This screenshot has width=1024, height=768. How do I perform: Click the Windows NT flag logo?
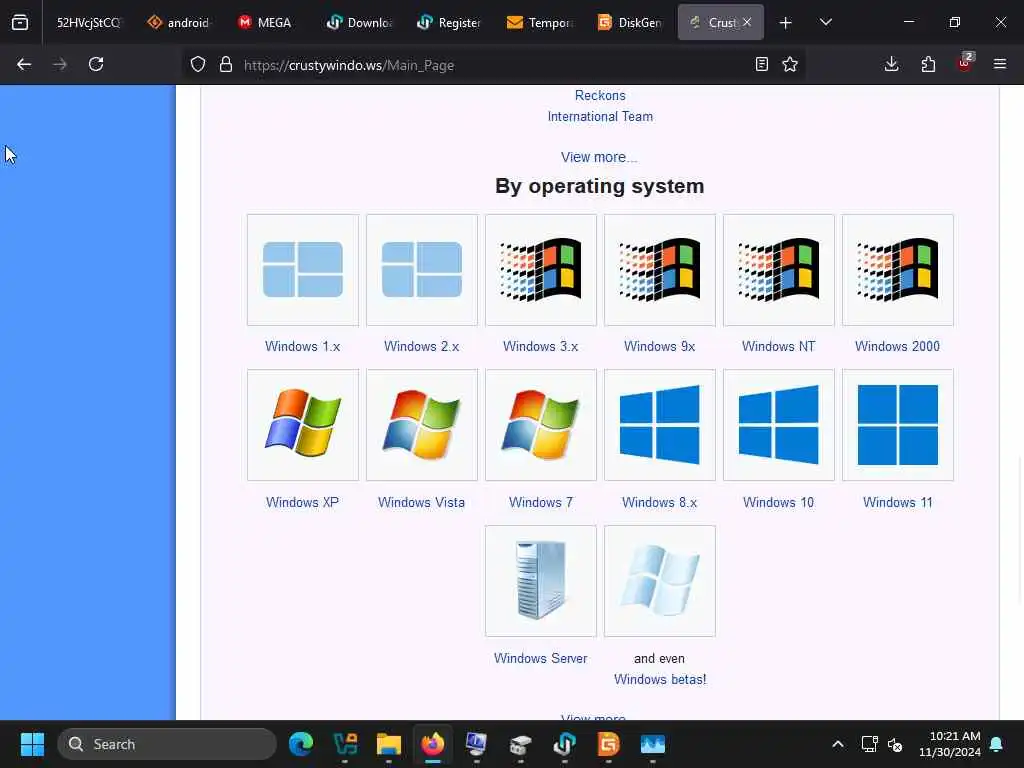pyautogui.click(x=778, y=270)
